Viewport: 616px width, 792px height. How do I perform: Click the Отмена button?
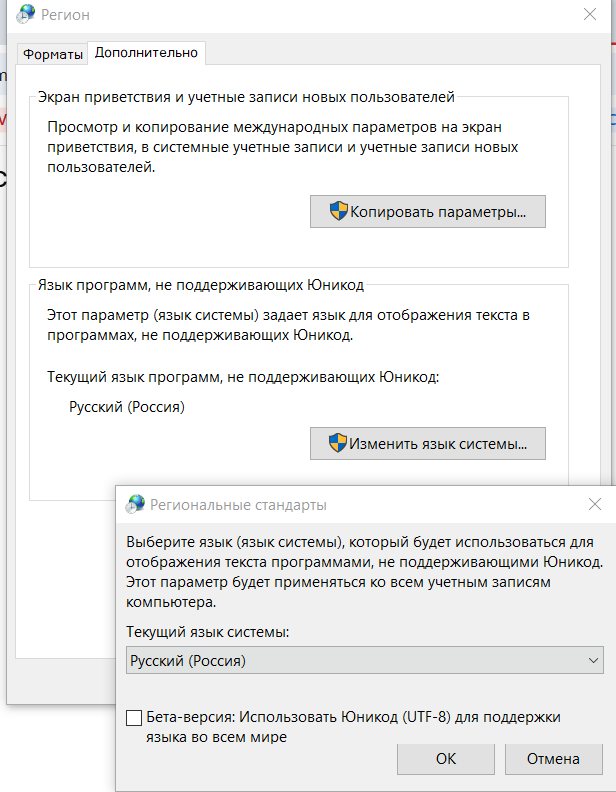pos(553,759)
